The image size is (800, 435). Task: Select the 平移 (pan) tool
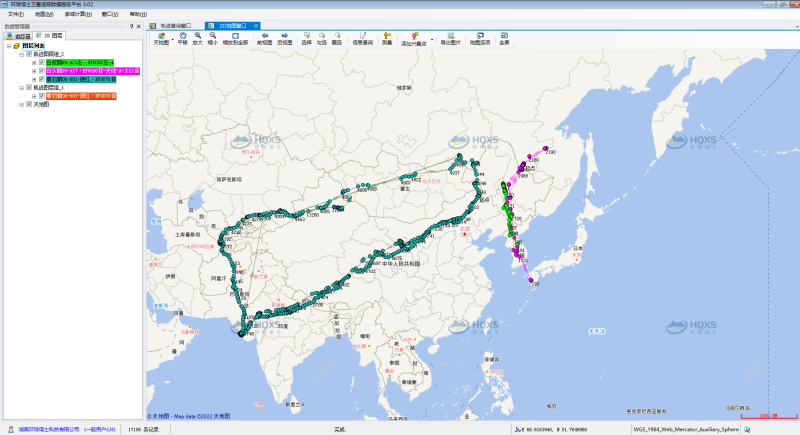click(x=183, y=39)
